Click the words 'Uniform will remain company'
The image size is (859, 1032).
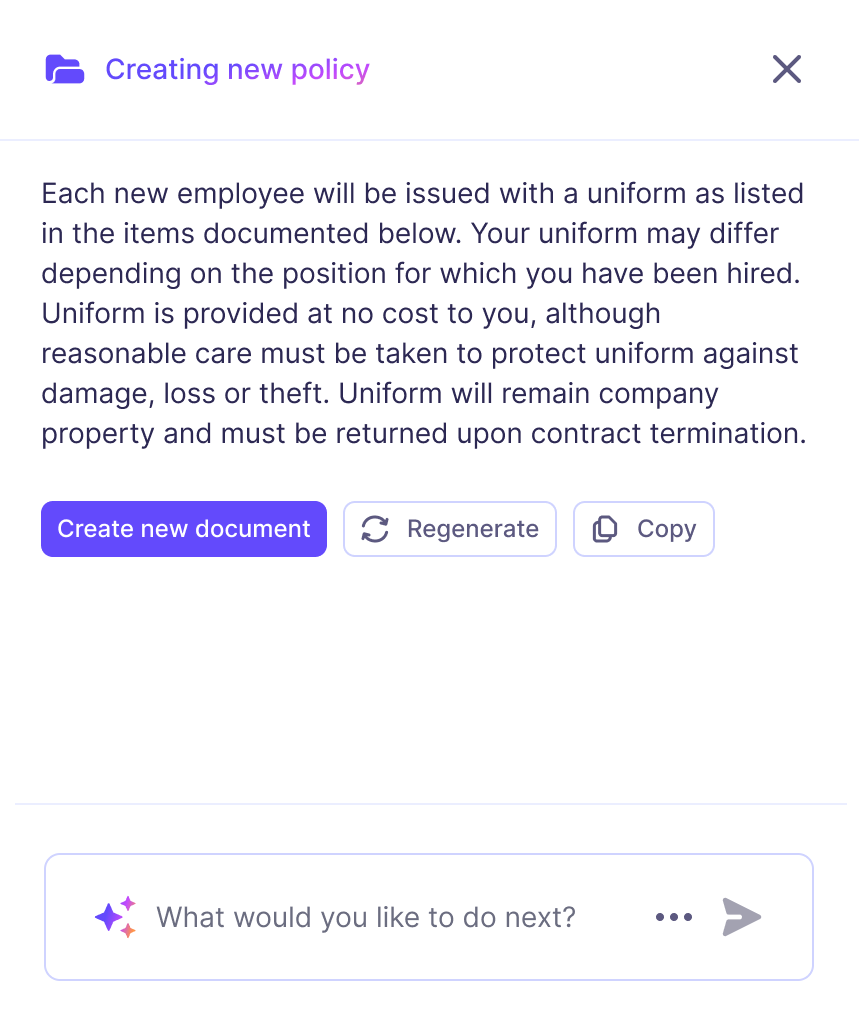click(529, 393)
